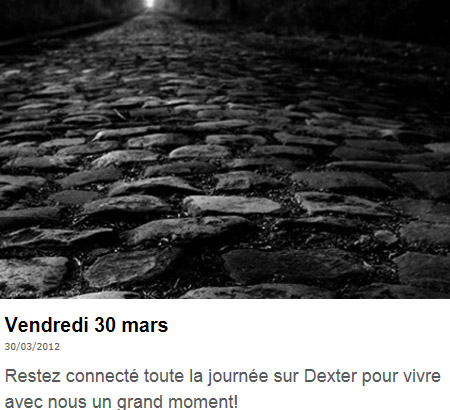Click the word "Vendredi" in the headline

(x=47, y=325)
